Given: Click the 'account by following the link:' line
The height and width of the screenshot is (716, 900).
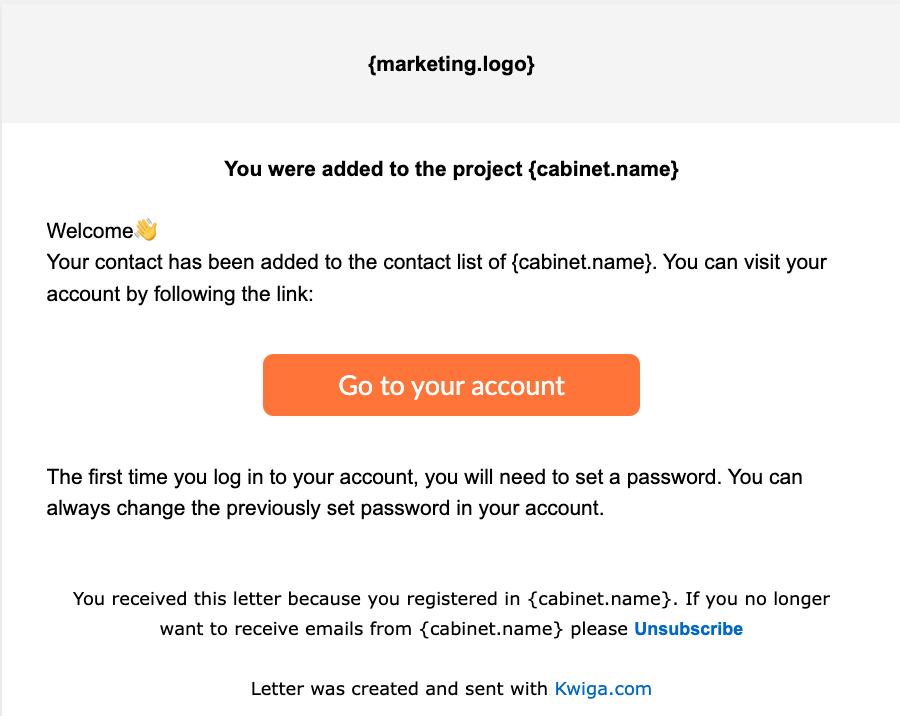Looking at the screenshot, I should point(180,294).
